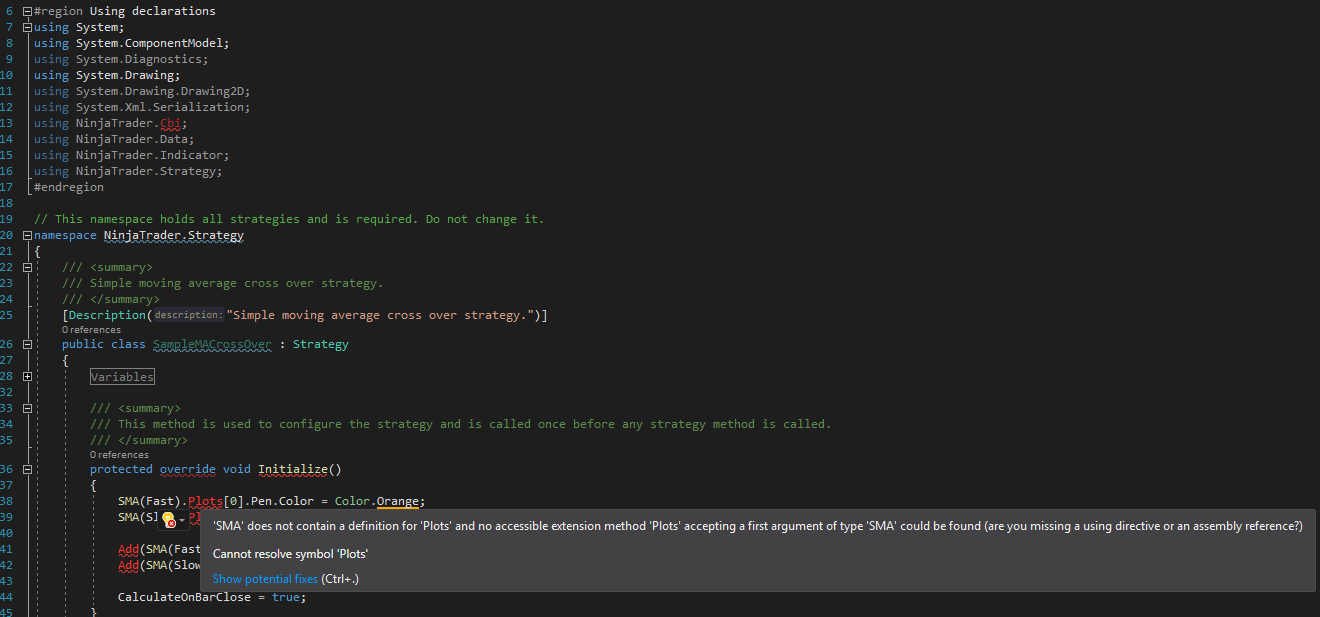This screenshot has height=617, width=1320.
Task: Click the underlined Cbi namespace on line 13
Action: coord(170,123)
